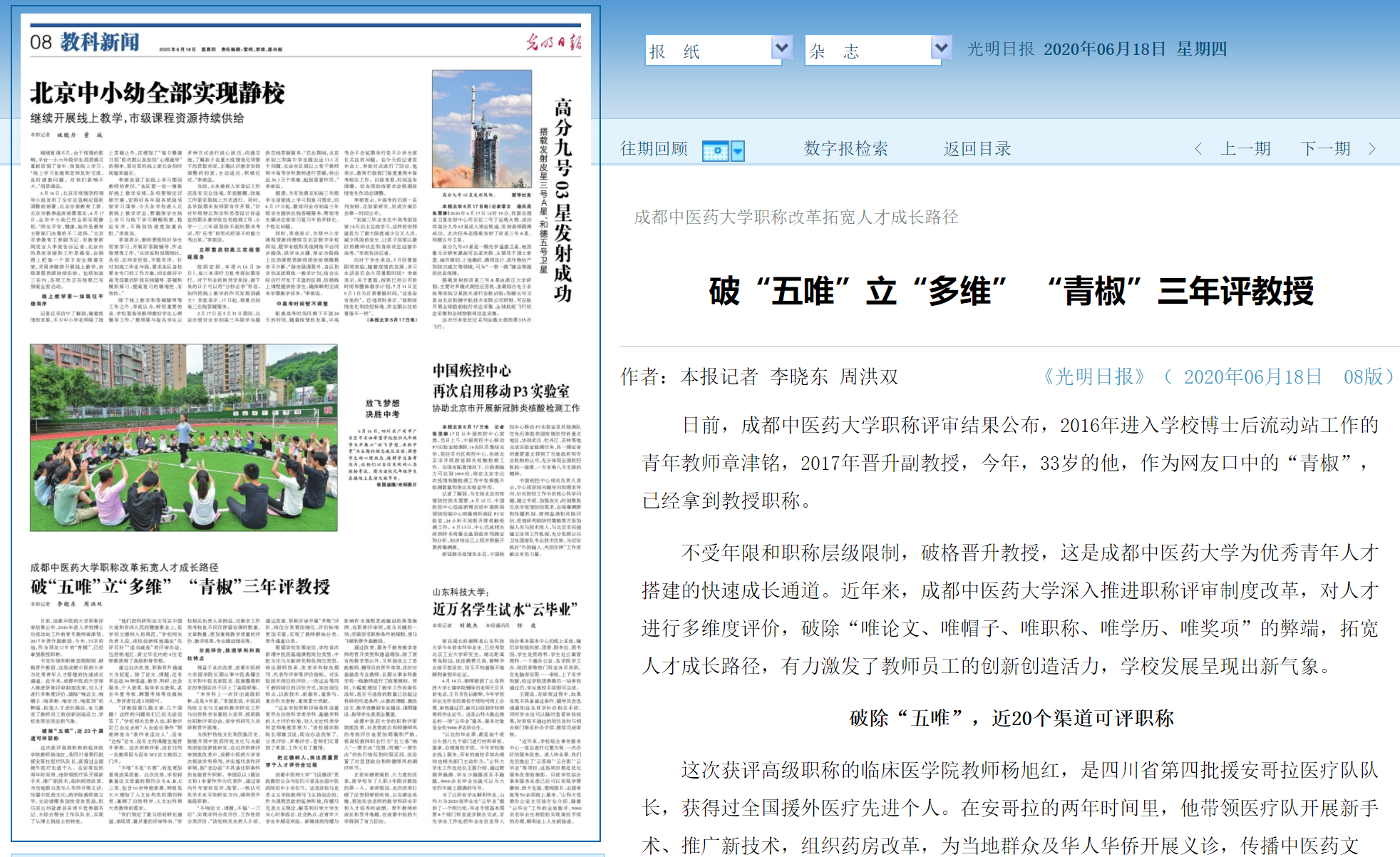Open the 杂志 dropdown arrow
The width and height of the screenshot is (1400, 857).
point(941,48)
